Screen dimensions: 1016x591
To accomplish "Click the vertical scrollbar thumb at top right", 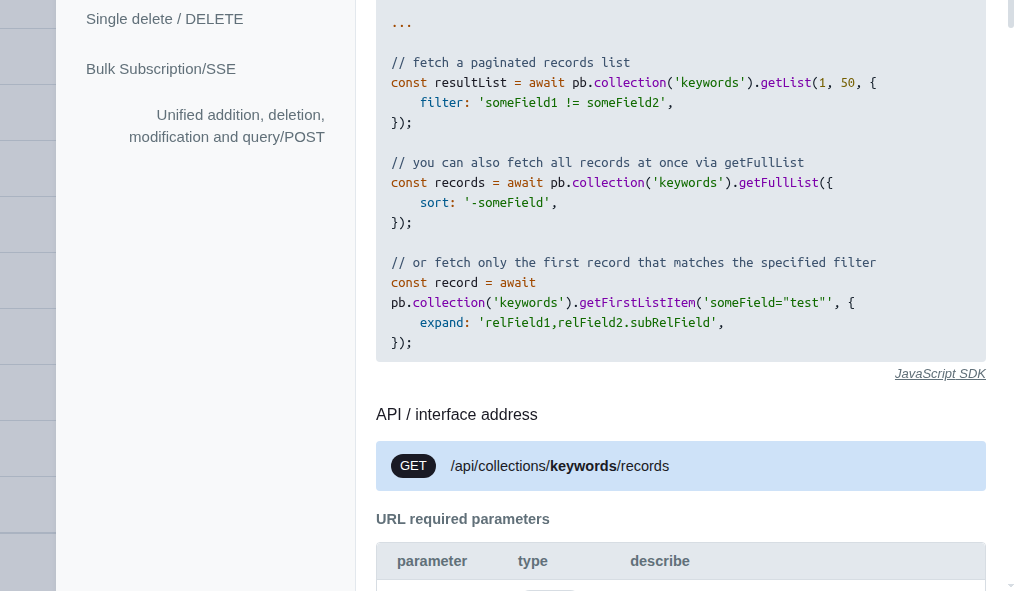I will click(x=1011, y=13).
